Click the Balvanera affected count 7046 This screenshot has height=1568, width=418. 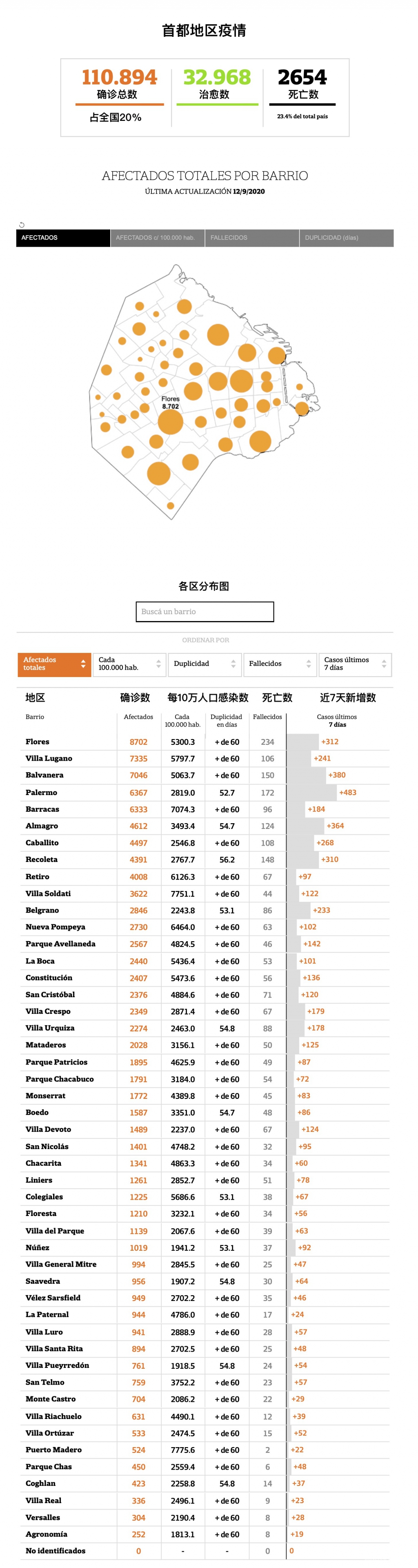[138, 775]
